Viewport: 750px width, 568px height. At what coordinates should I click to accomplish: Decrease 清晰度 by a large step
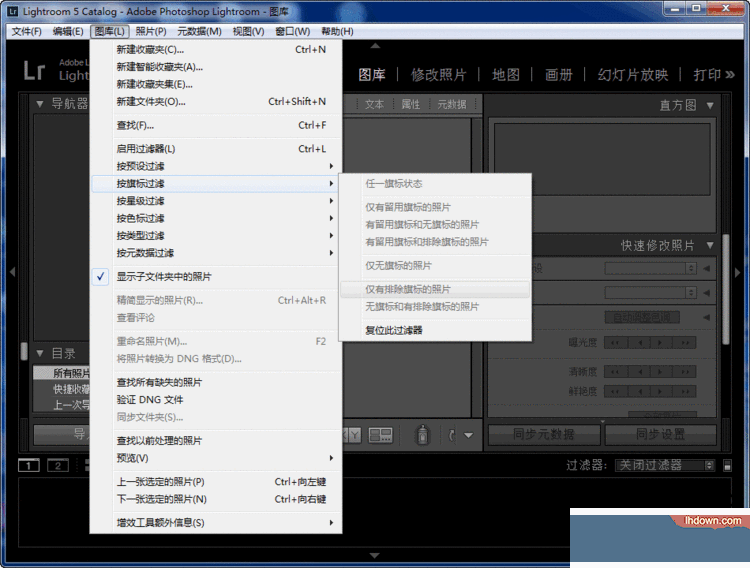tap(616, 372)
